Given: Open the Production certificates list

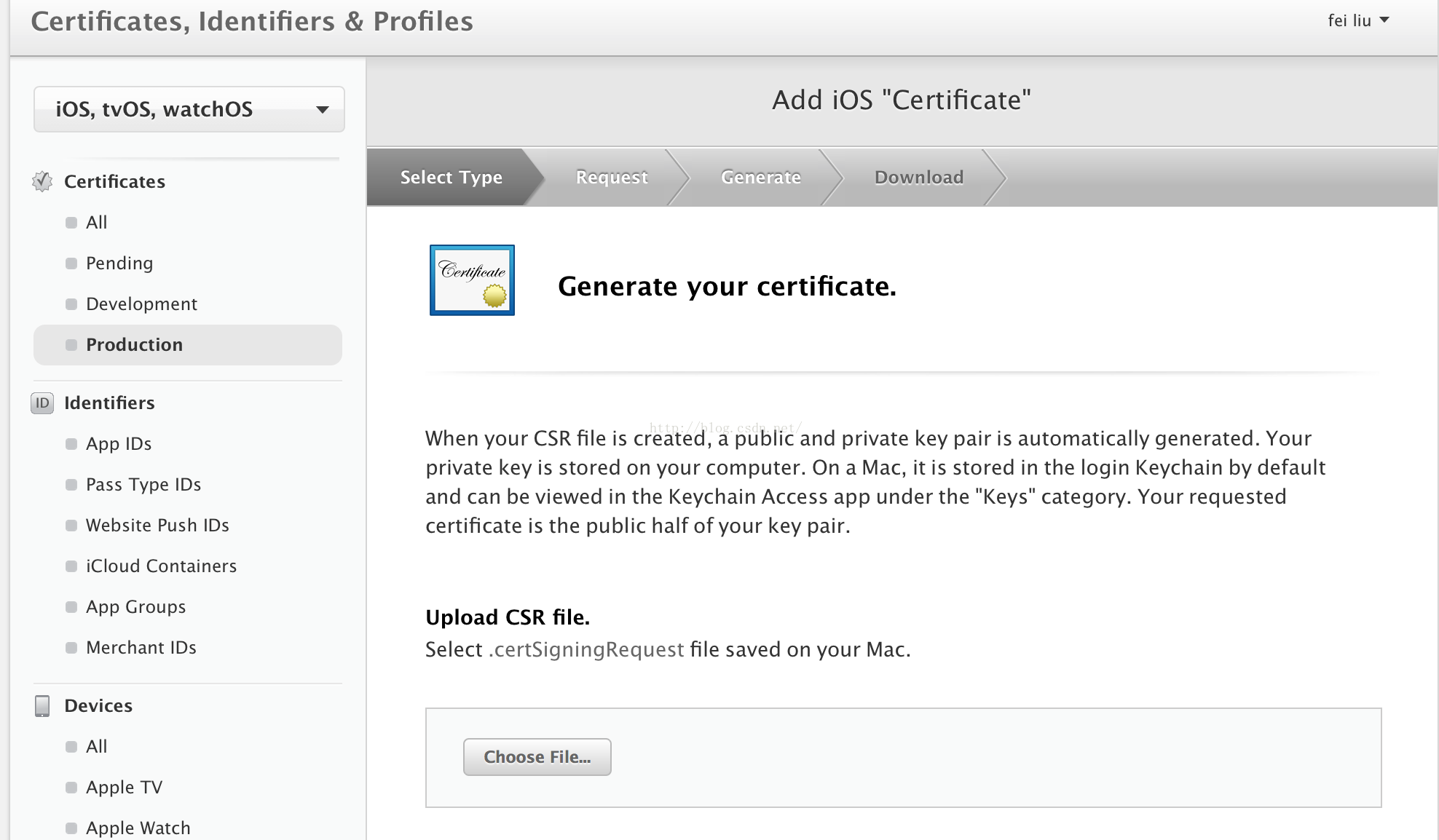Looking at the screenshot, I should [134, 344].
